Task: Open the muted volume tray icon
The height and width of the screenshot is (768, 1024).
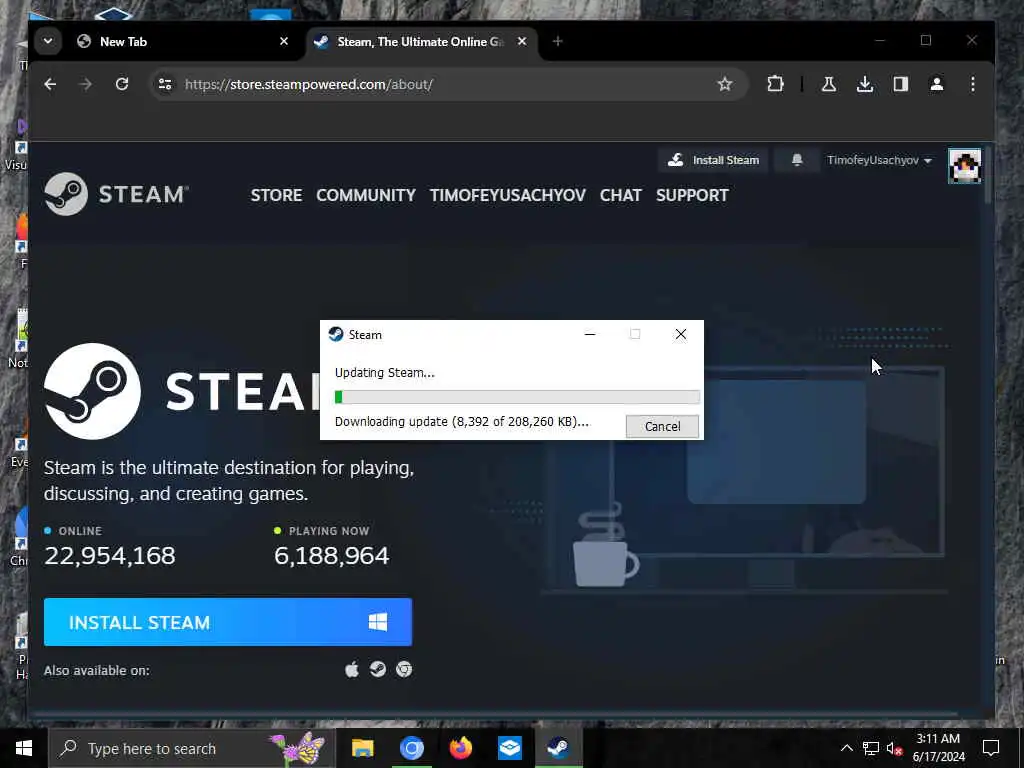Action: pos(894,748)
